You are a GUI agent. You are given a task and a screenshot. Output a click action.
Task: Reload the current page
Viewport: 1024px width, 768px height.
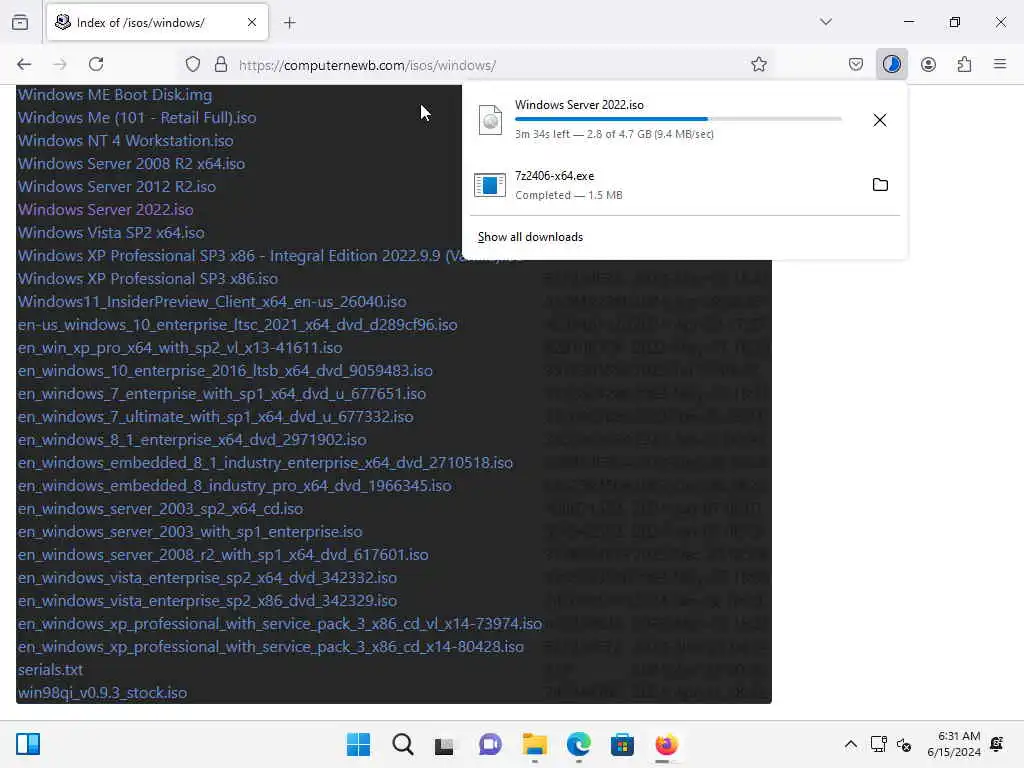tap(96, 64)
